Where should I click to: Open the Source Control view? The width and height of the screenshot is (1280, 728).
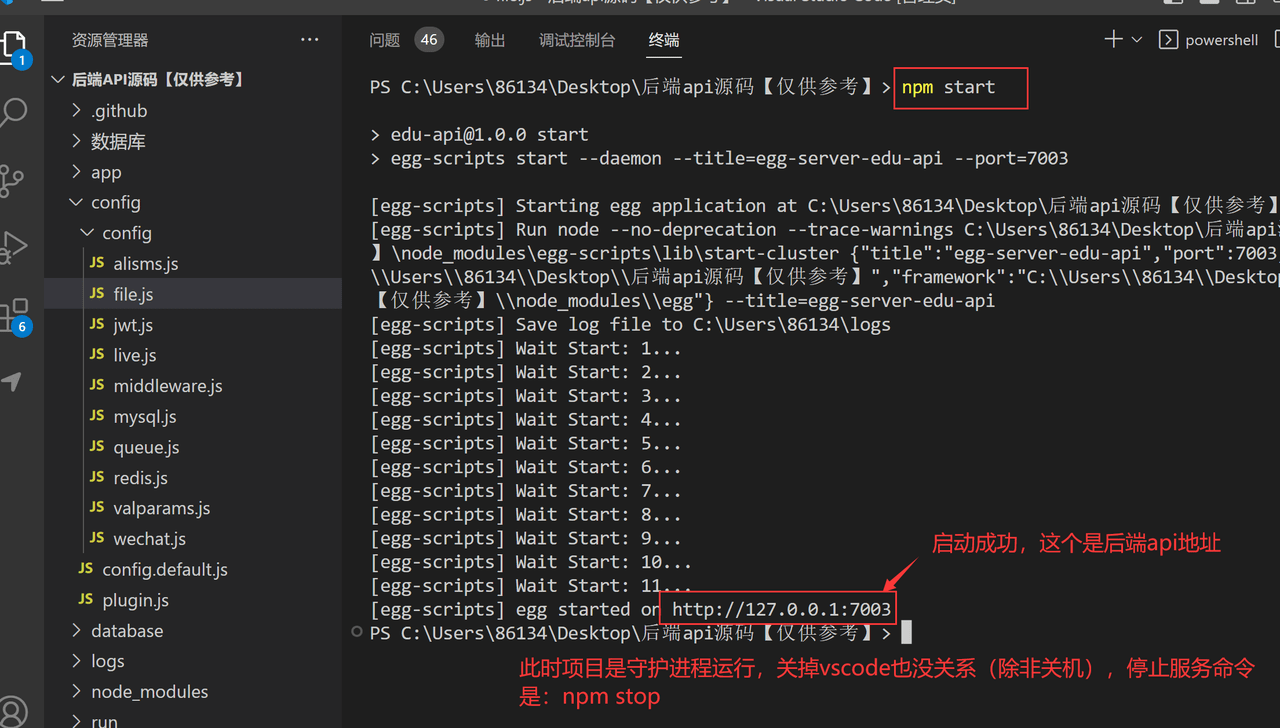[12, 180]
